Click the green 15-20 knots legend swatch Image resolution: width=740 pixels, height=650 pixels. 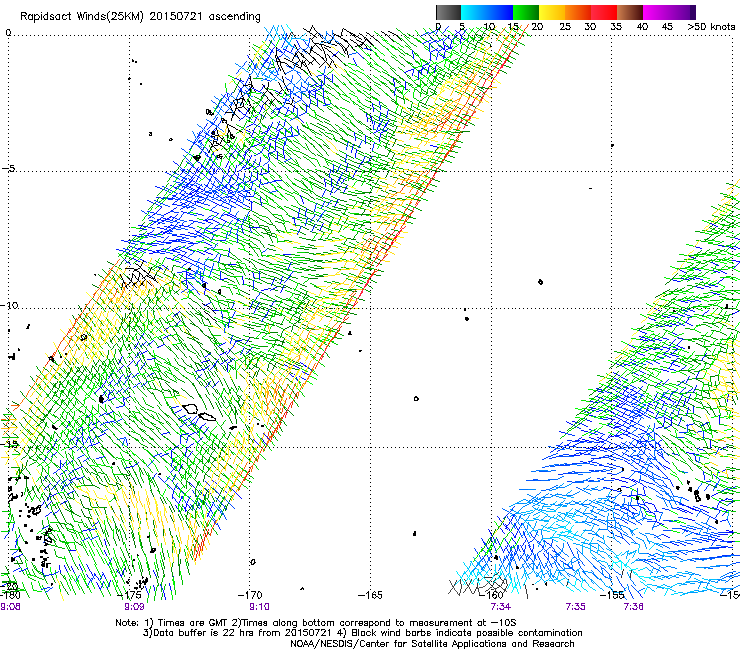click(x=526, y=12)
